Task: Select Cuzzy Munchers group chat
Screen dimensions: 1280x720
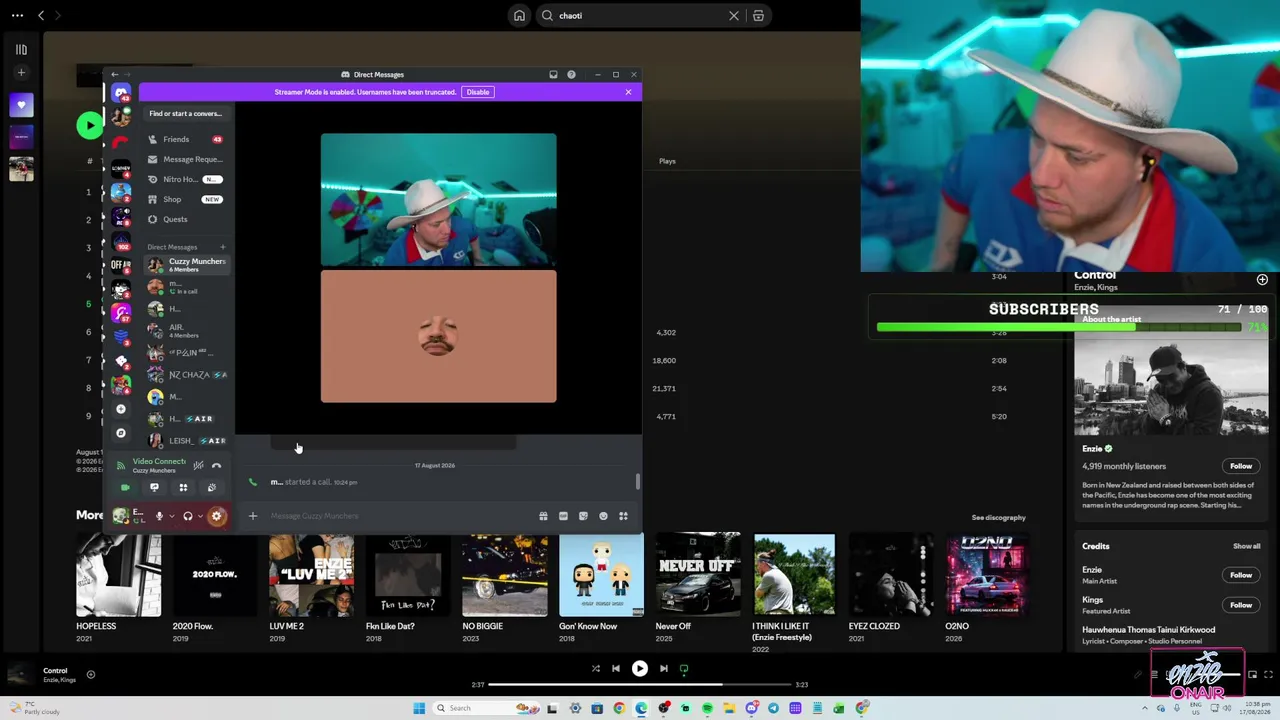Action: pos(186,265)
